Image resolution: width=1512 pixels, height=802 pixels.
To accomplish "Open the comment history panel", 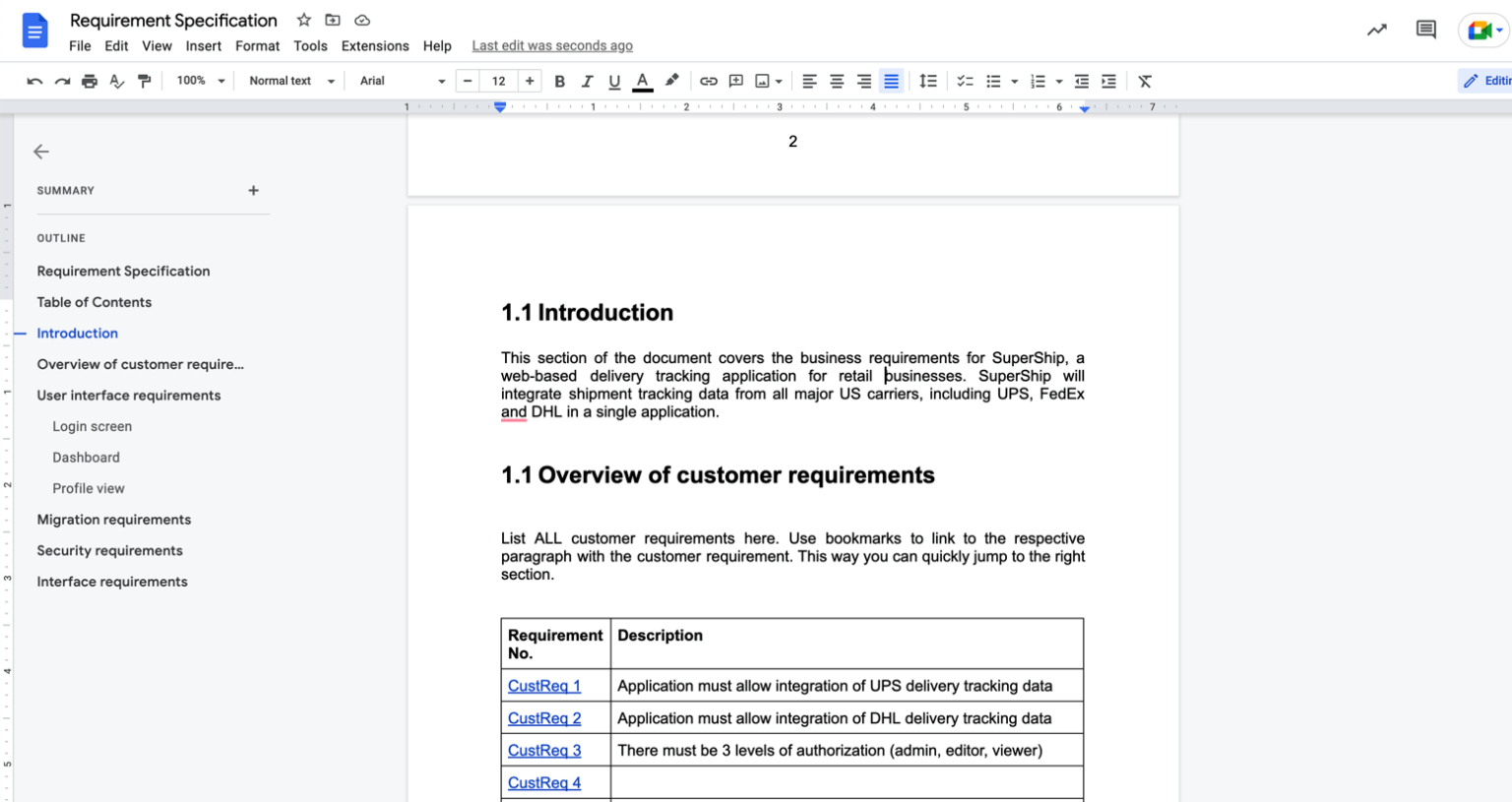I will [1425, 30].
